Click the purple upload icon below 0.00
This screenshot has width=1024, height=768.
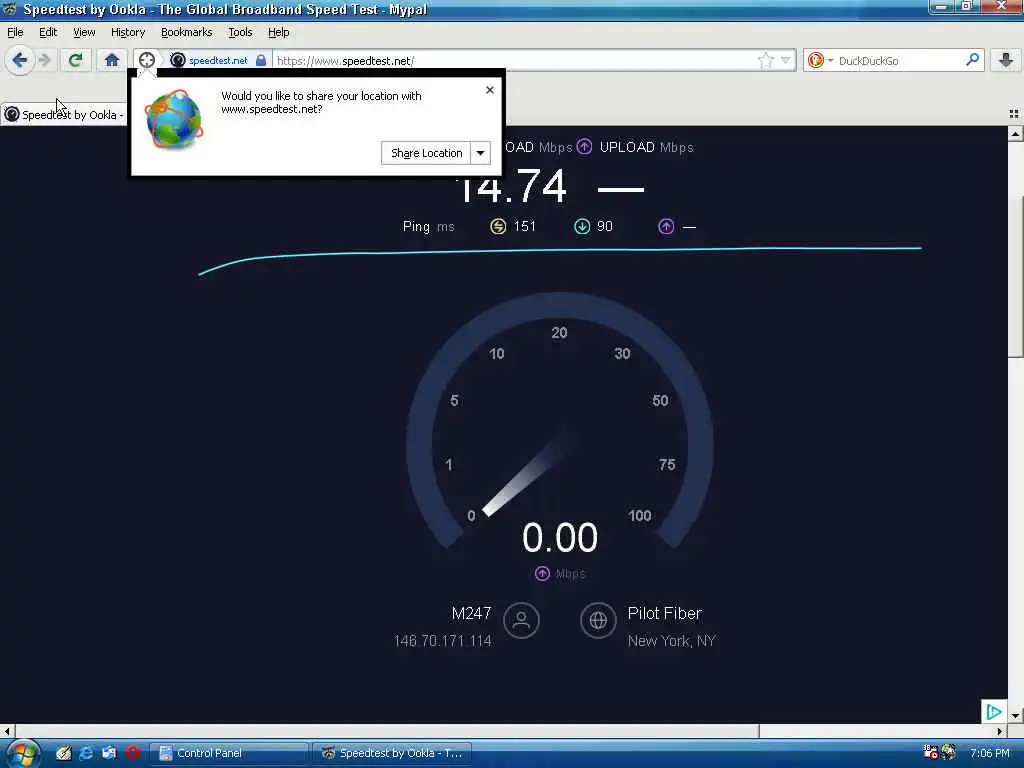pos(542,573)
